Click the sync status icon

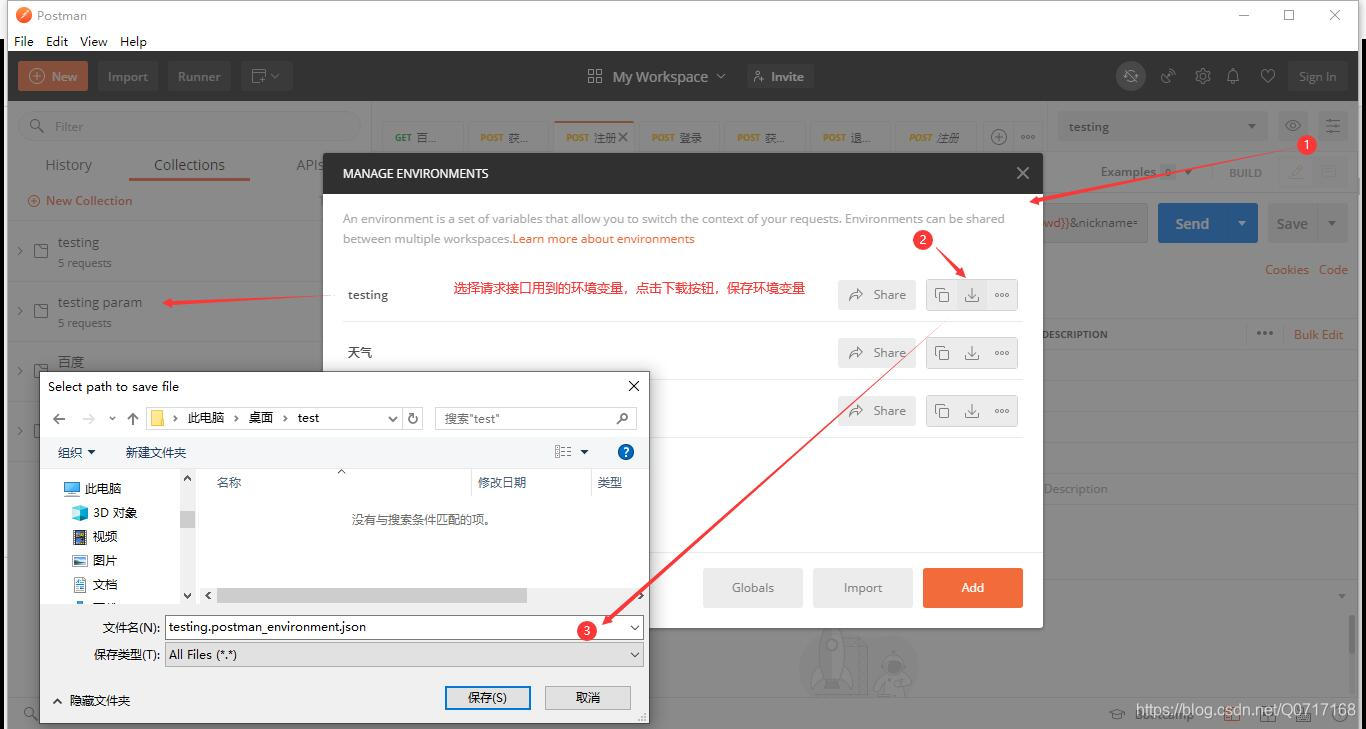(x=1131, y=76)
